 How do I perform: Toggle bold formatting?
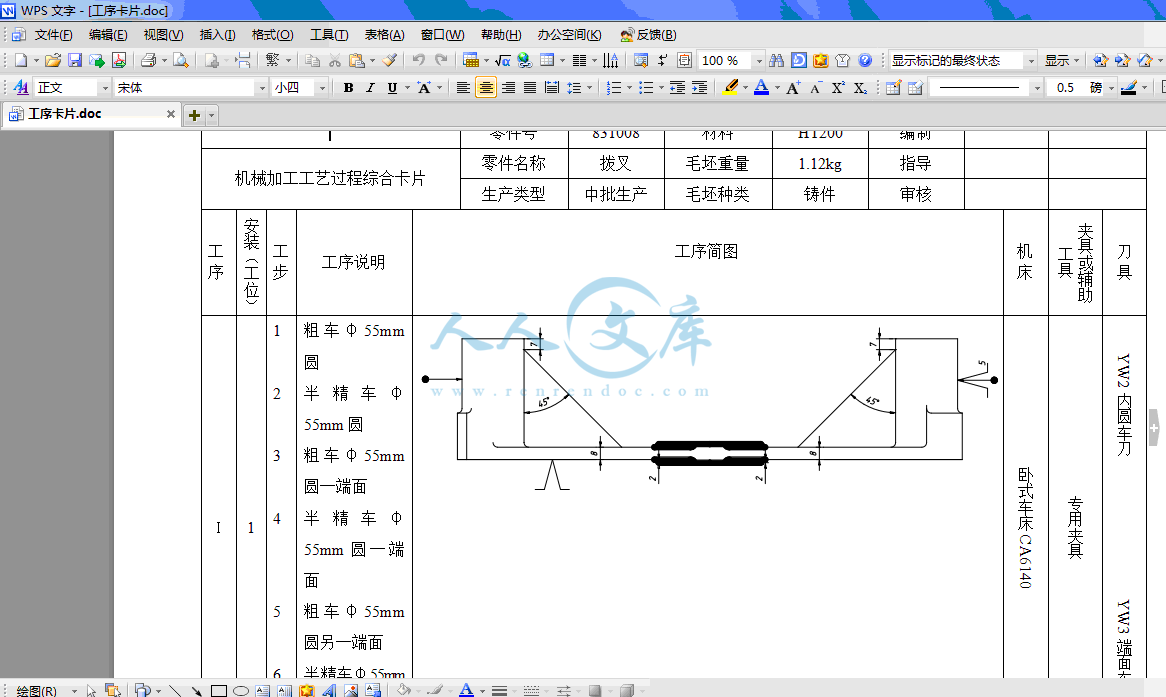[348, 88]
